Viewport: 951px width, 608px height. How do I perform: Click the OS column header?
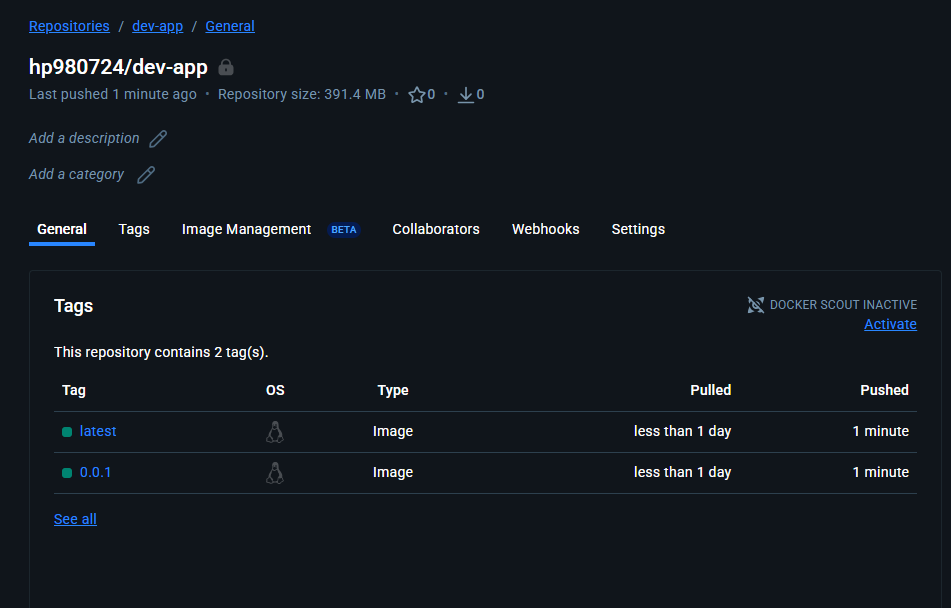point(275,390)
